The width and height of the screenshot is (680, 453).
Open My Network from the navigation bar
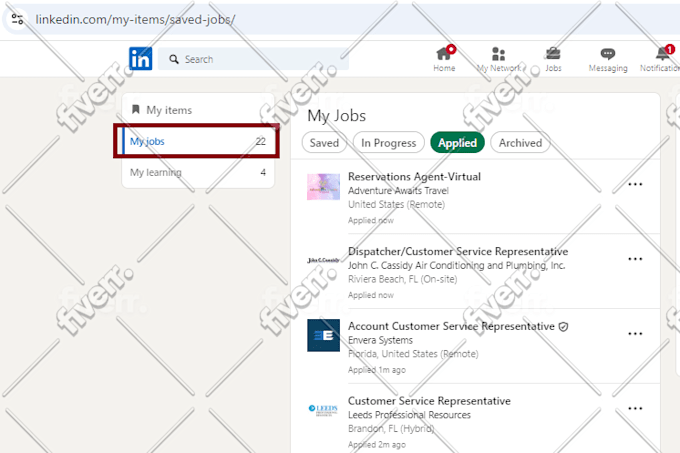coord(499,59)
